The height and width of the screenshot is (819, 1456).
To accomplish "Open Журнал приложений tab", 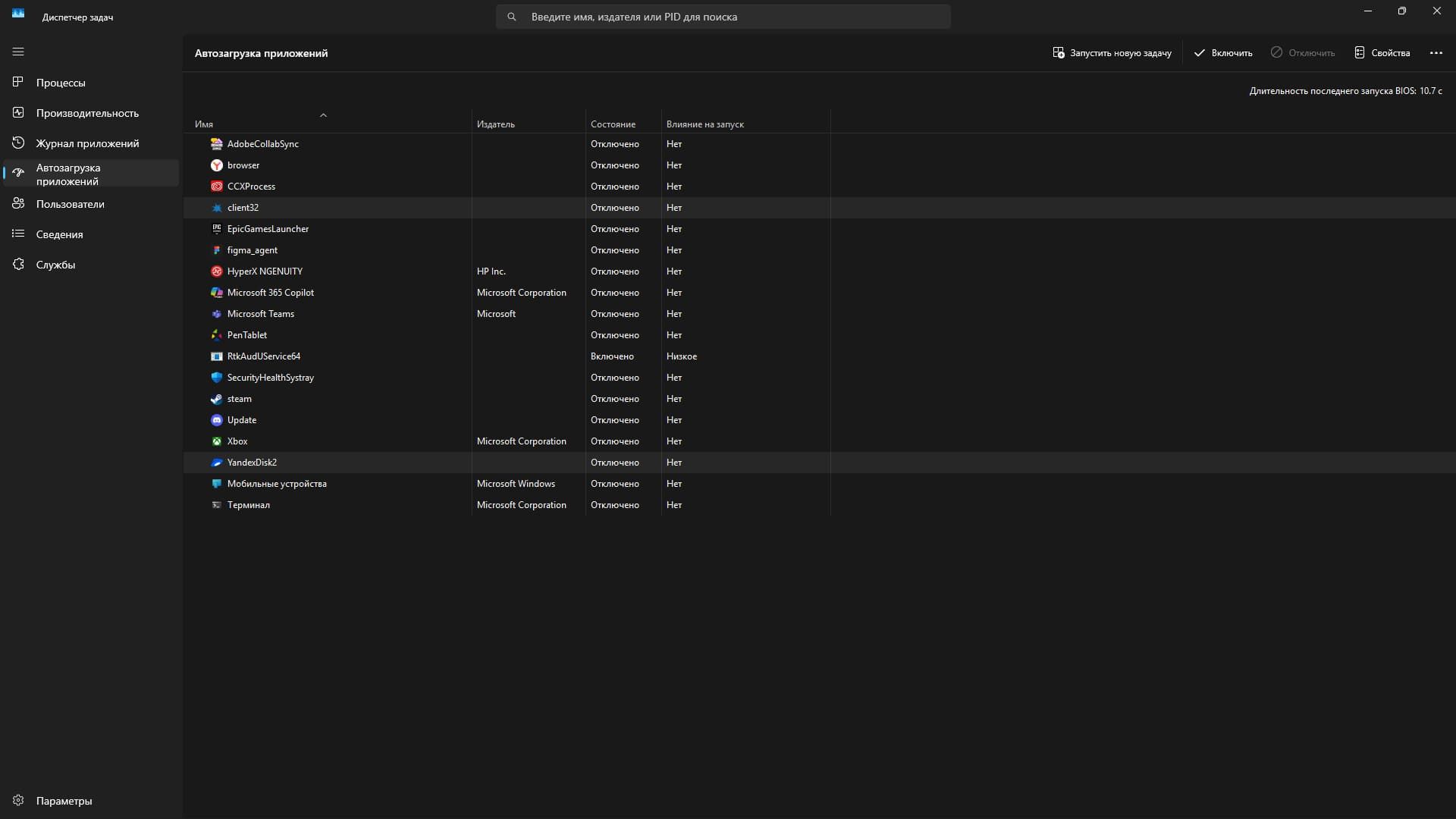I will (x=91, y=143).
